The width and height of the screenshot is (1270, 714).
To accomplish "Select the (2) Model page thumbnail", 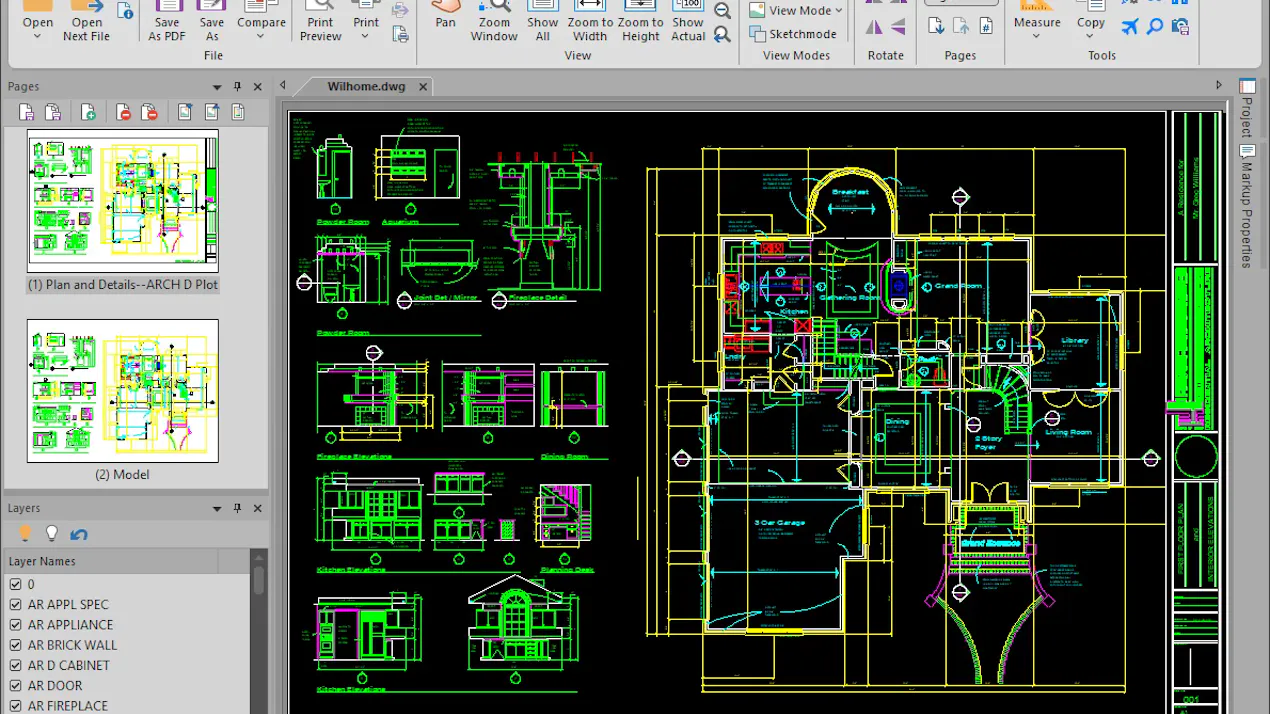I will click(123, 391).
